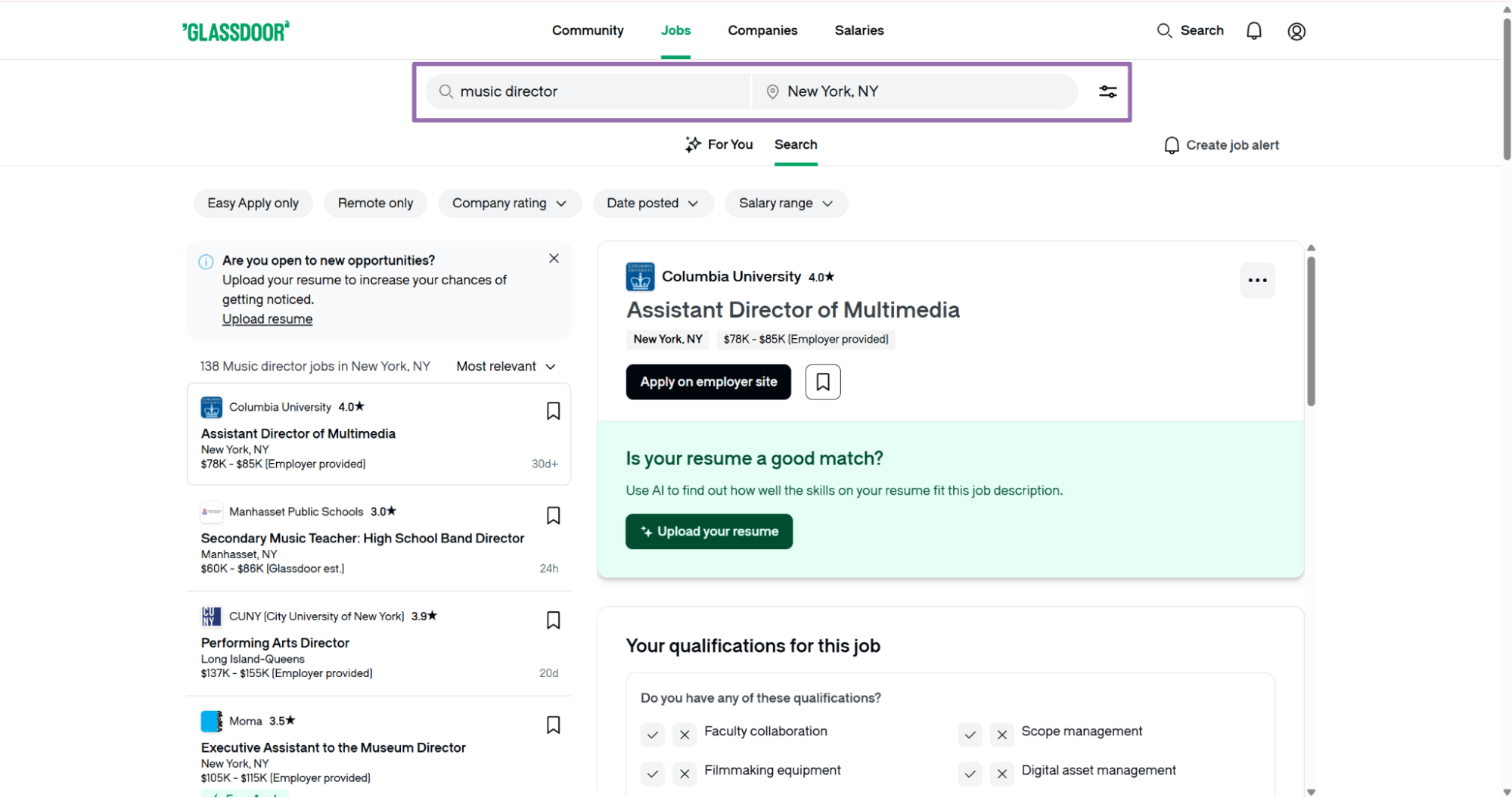Toggle the Easy Apply only filter
The height and width of the screenshot is (798, 1512).
click(253, 203)
